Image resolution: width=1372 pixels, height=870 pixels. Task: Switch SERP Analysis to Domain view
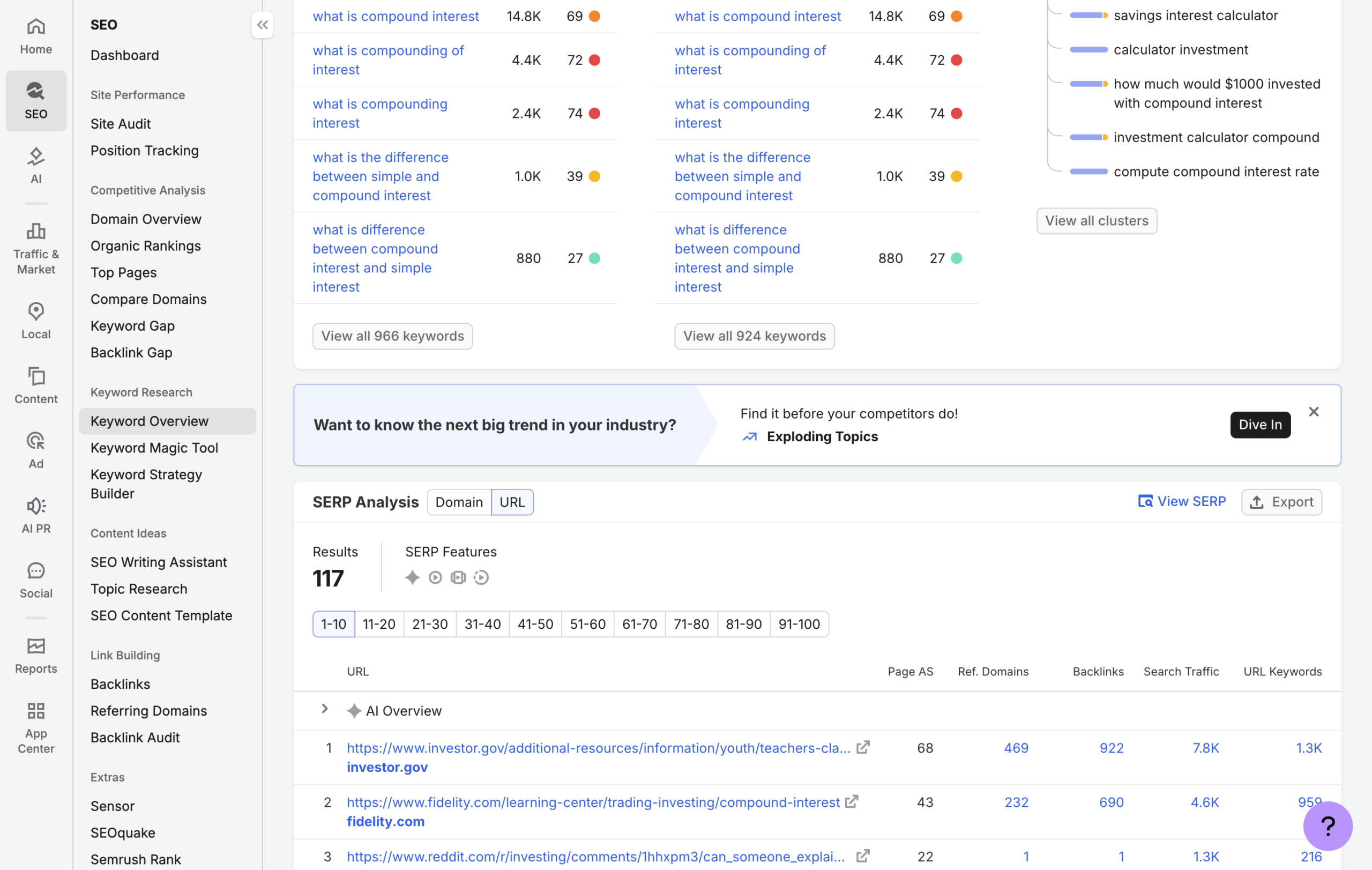click(459, 502)
